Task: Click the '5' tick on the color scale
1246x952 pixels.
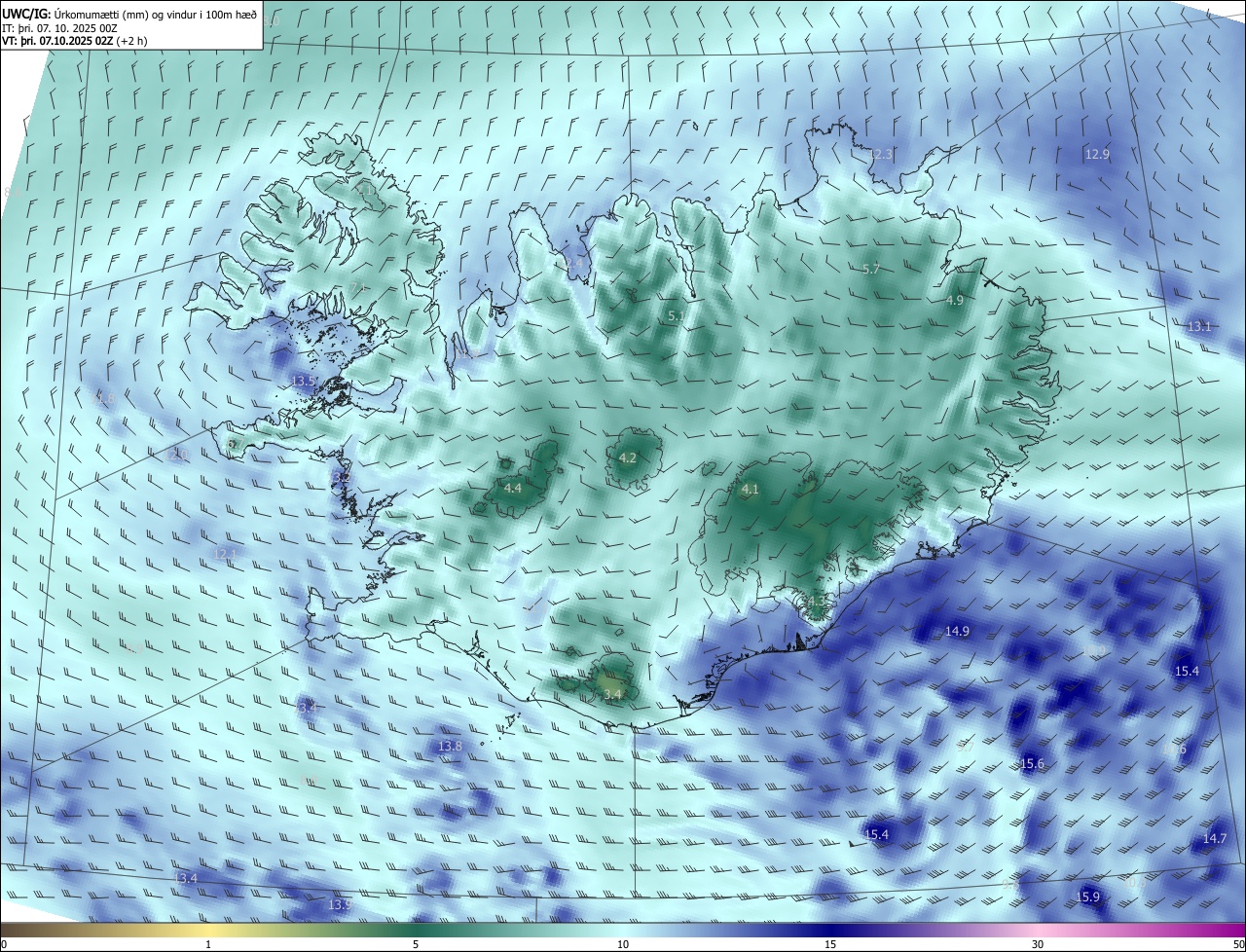Action: click(416, 944)
